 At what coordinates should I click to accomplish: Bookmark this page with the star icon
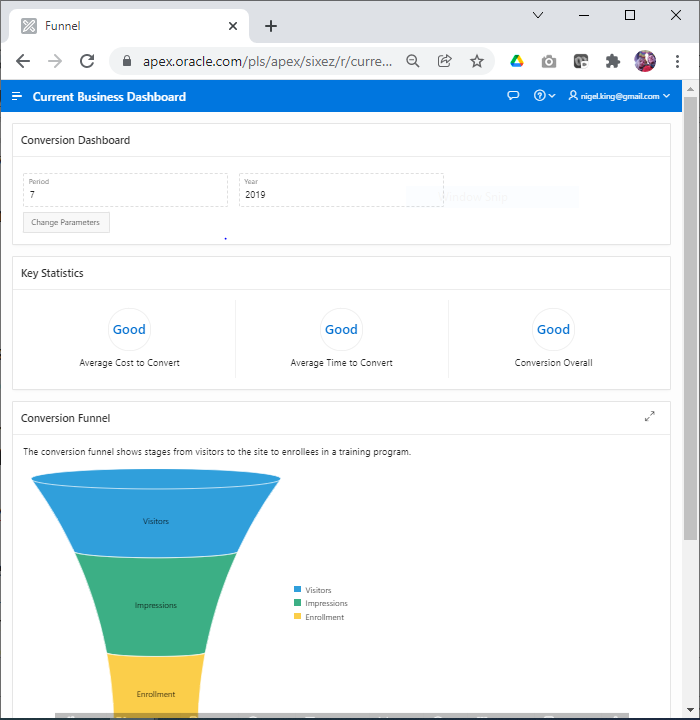477,61
